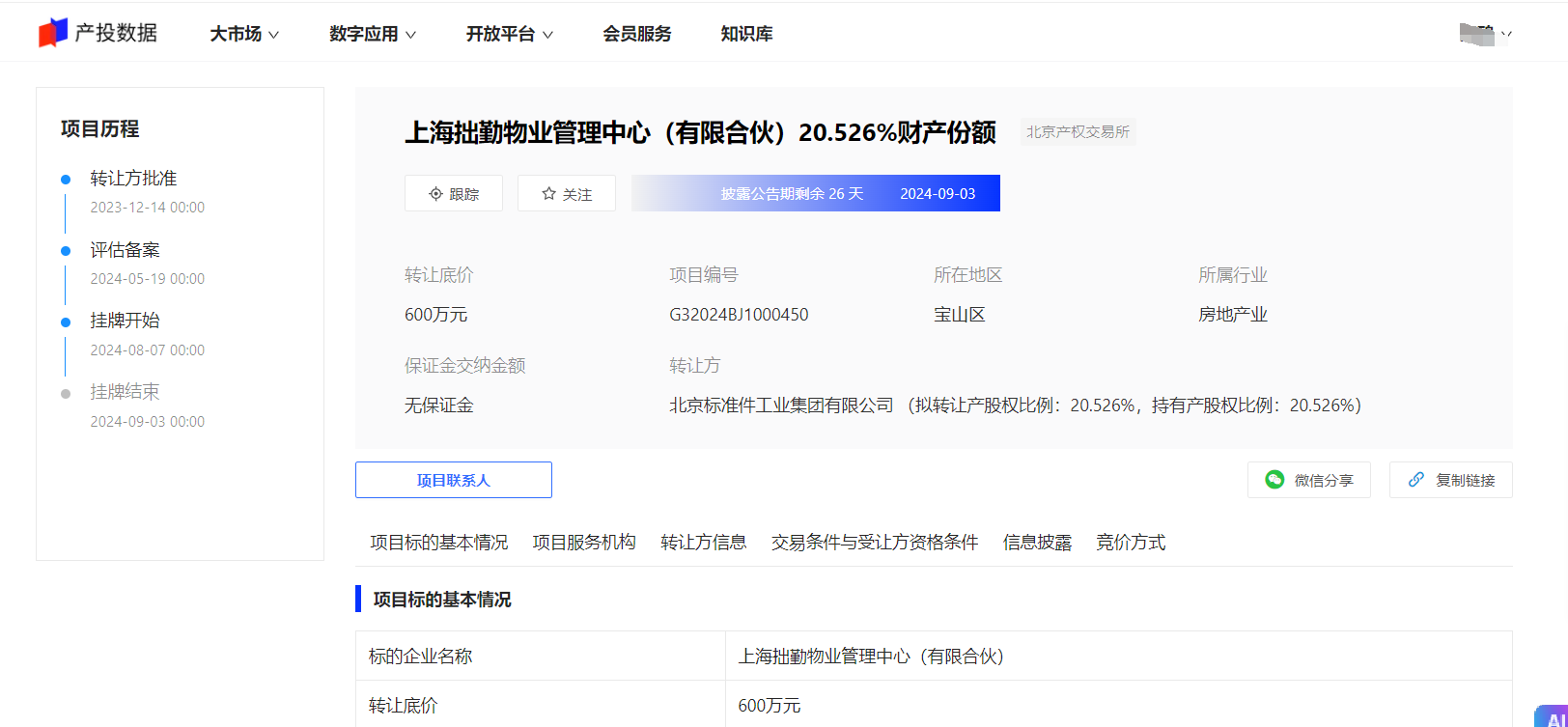Click the project title 上海拙勤物业管理中心 heading
Image resolution: width=1568 pixels, height=727 pixels.
point(700,132)
